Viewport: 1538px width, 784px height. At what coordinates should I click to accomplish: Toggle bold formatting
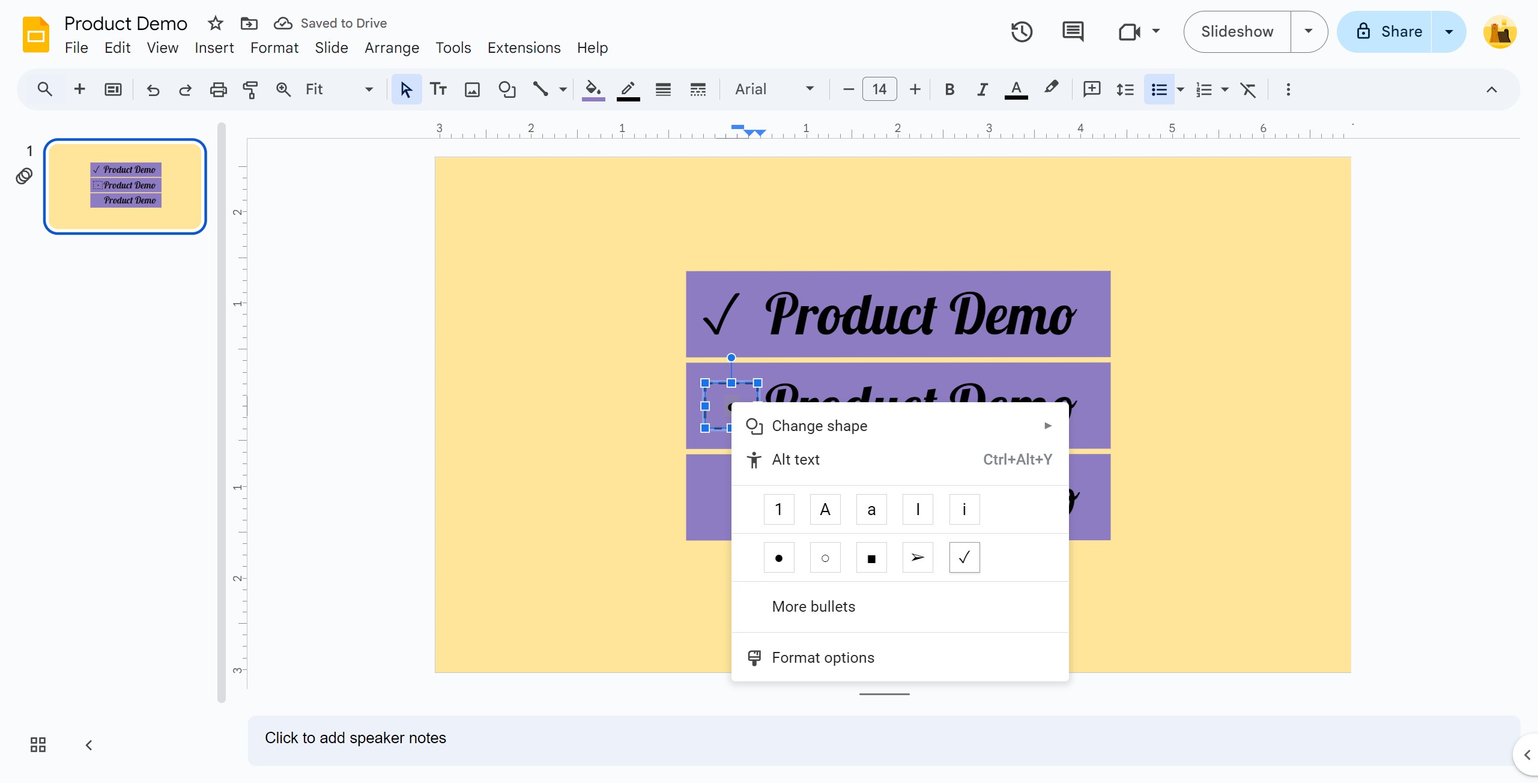tap(949, 89)
